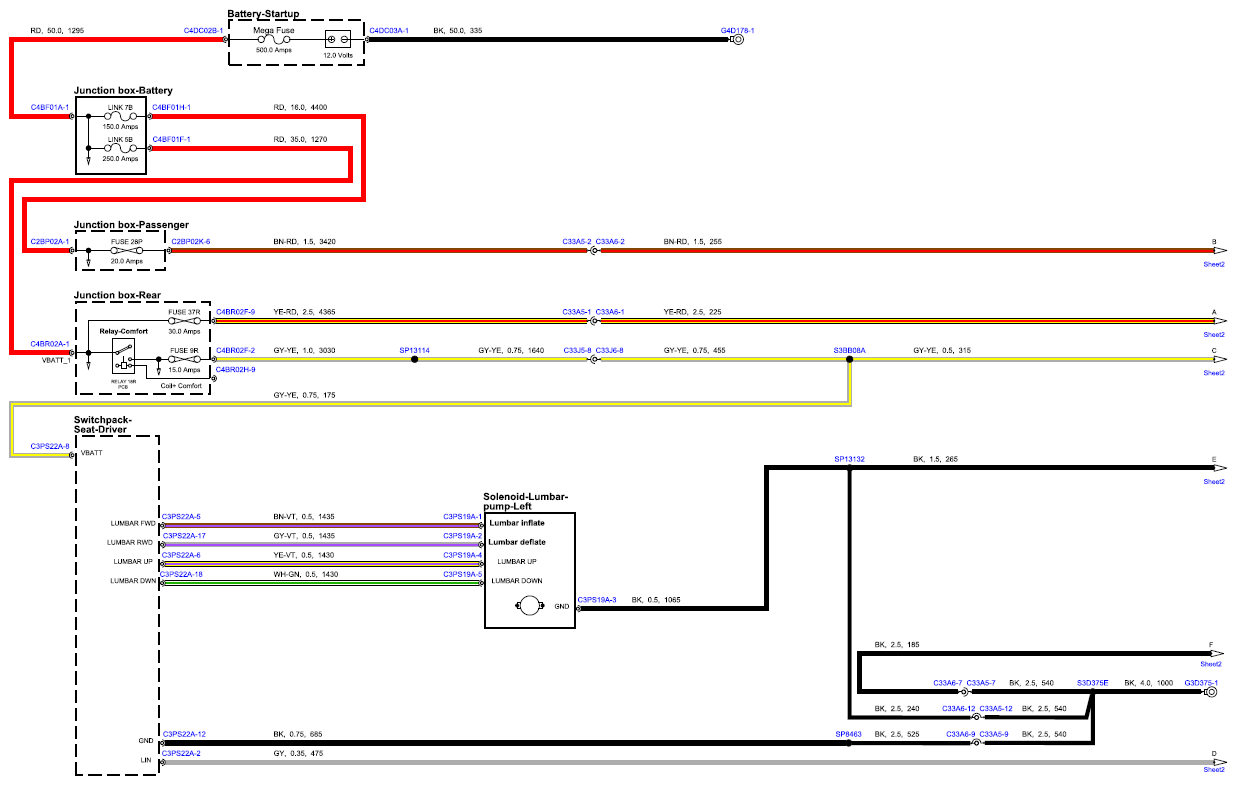Click the wire label "GY, 0.35, 475"
Screen dimensions: 1237x785
coord(298,752)
